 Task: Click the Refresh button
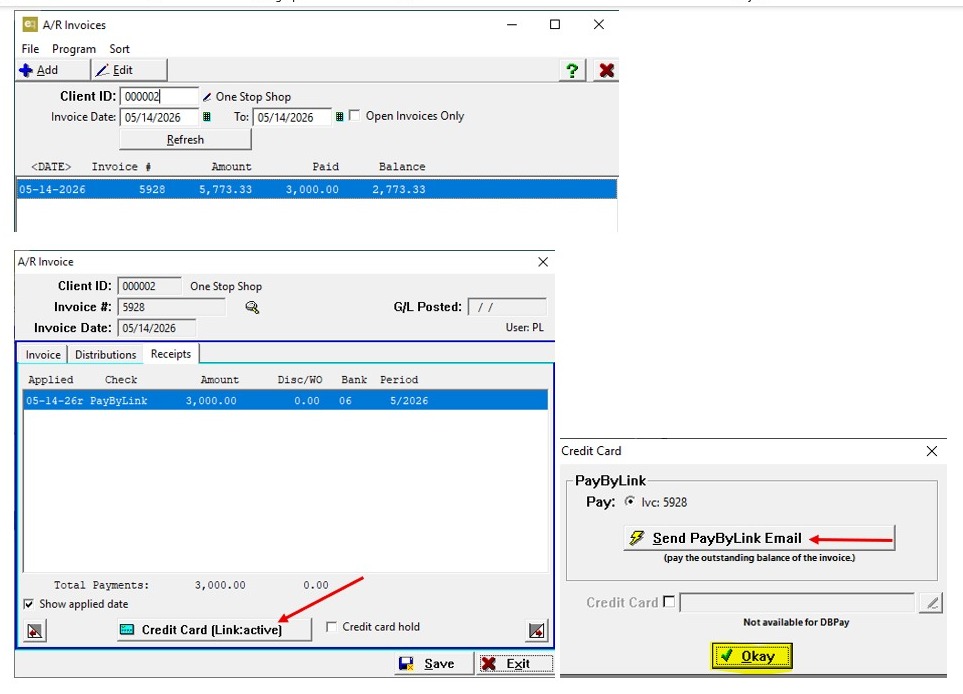(185, 139)
